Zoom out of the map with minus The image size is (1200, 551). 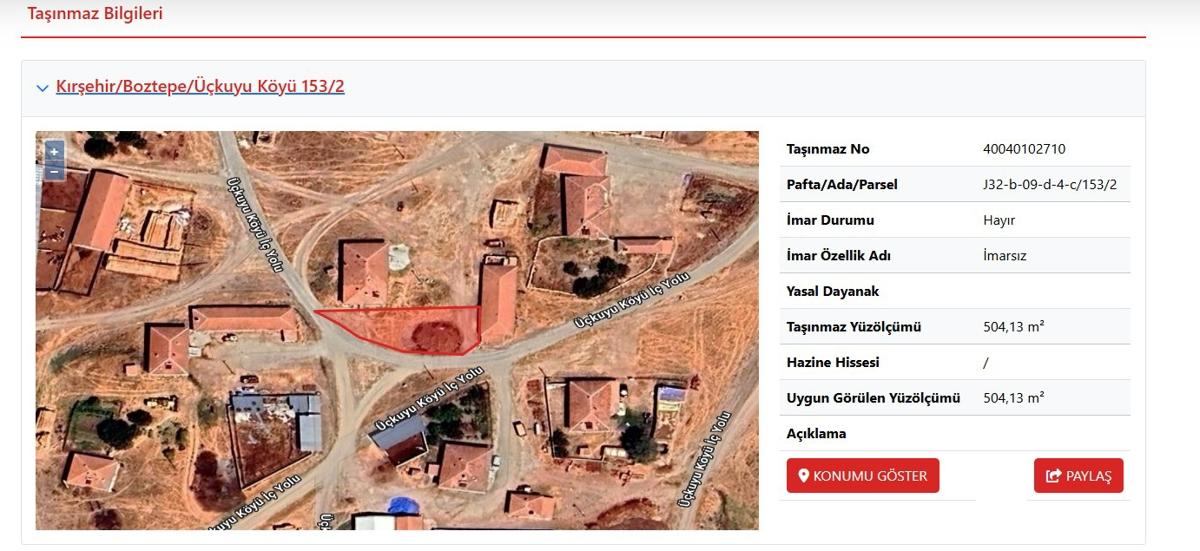(x=54, y=171)
